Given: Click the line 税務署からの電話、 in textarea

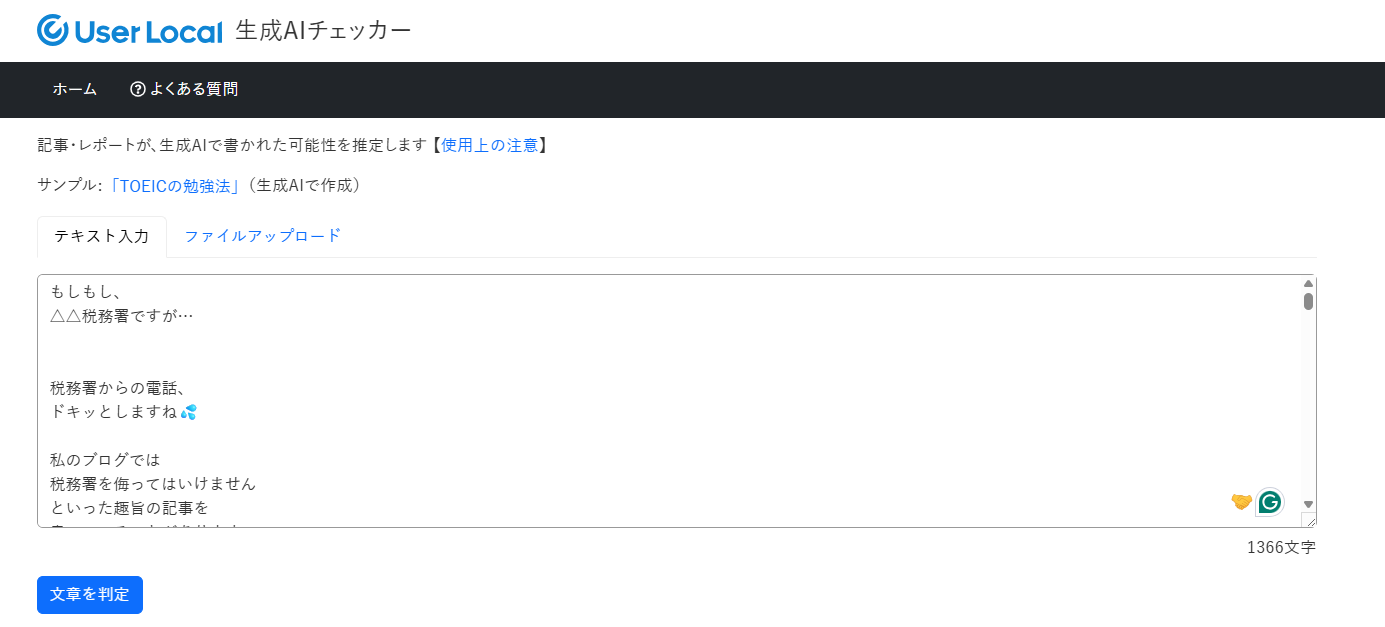Looking at the screenshot, I should pos(118,387).
